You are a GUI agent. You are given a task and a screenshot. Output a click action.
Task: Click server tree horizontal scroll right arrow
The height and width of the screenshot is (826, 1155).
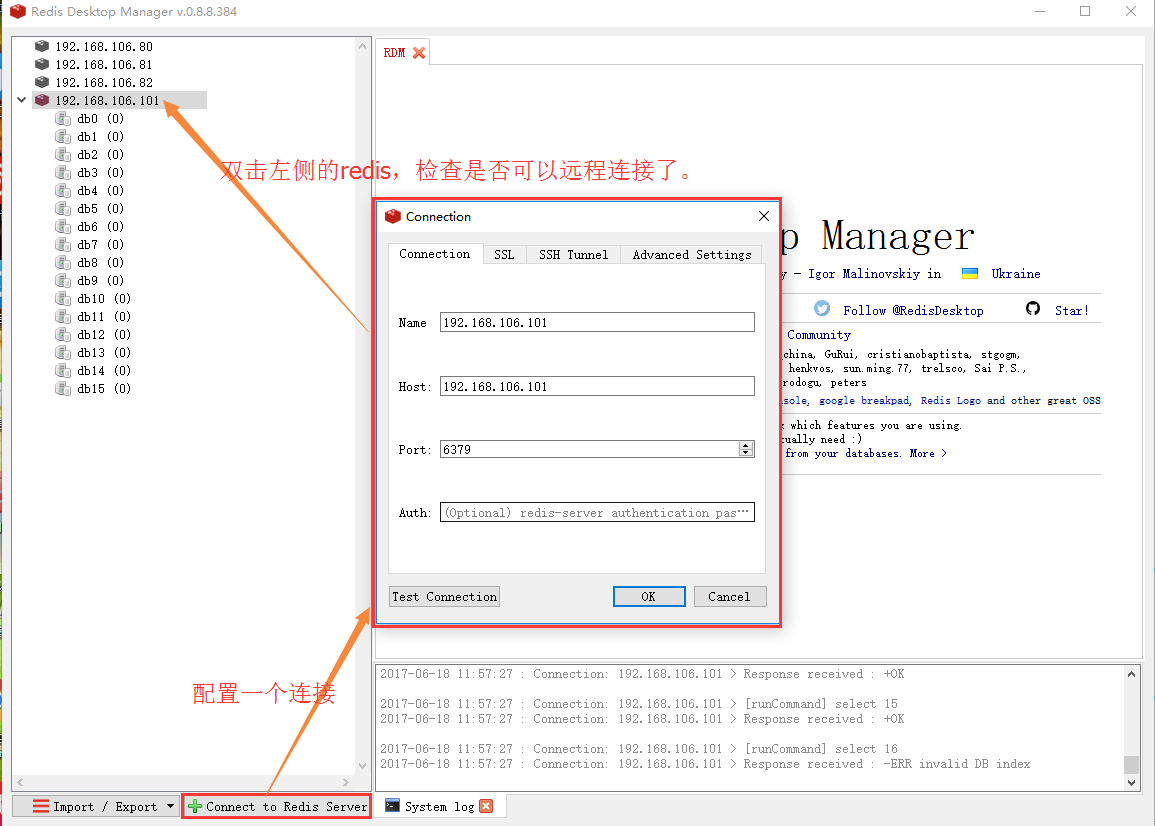point(346,782)
